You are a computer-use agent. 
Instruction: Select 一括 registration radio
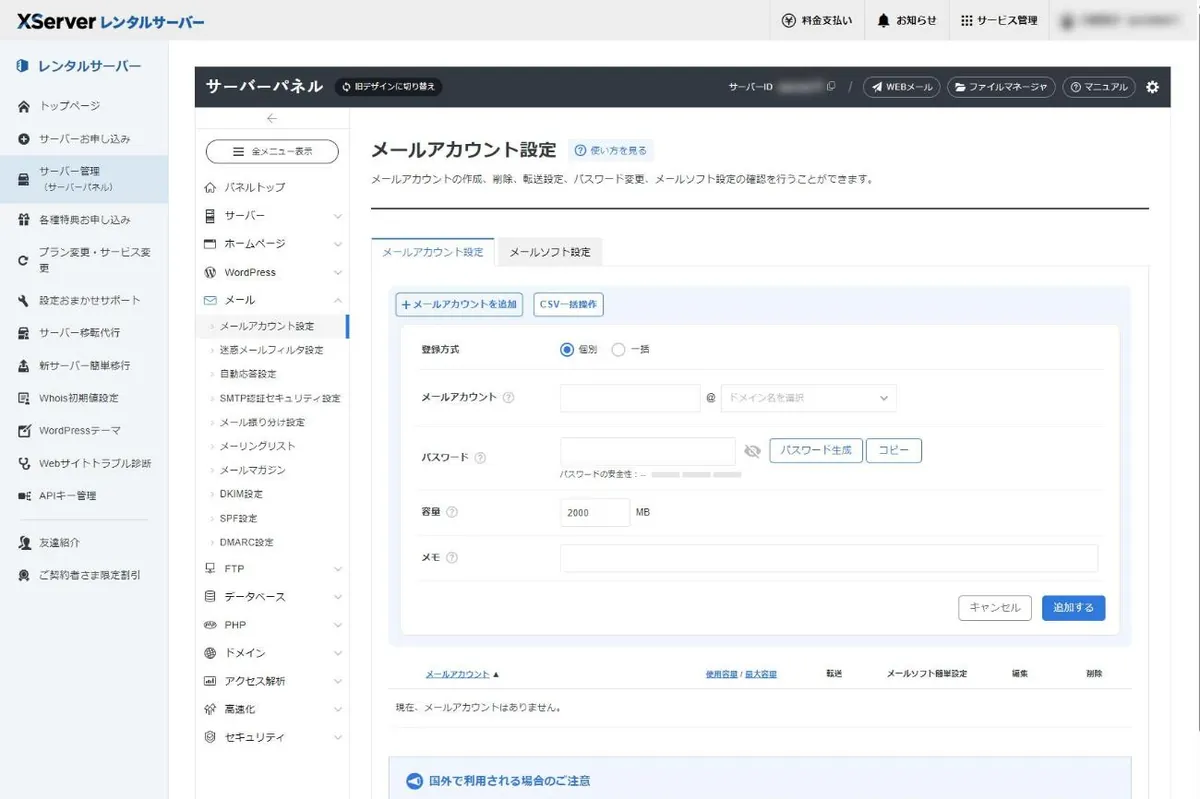coord(618,350)
